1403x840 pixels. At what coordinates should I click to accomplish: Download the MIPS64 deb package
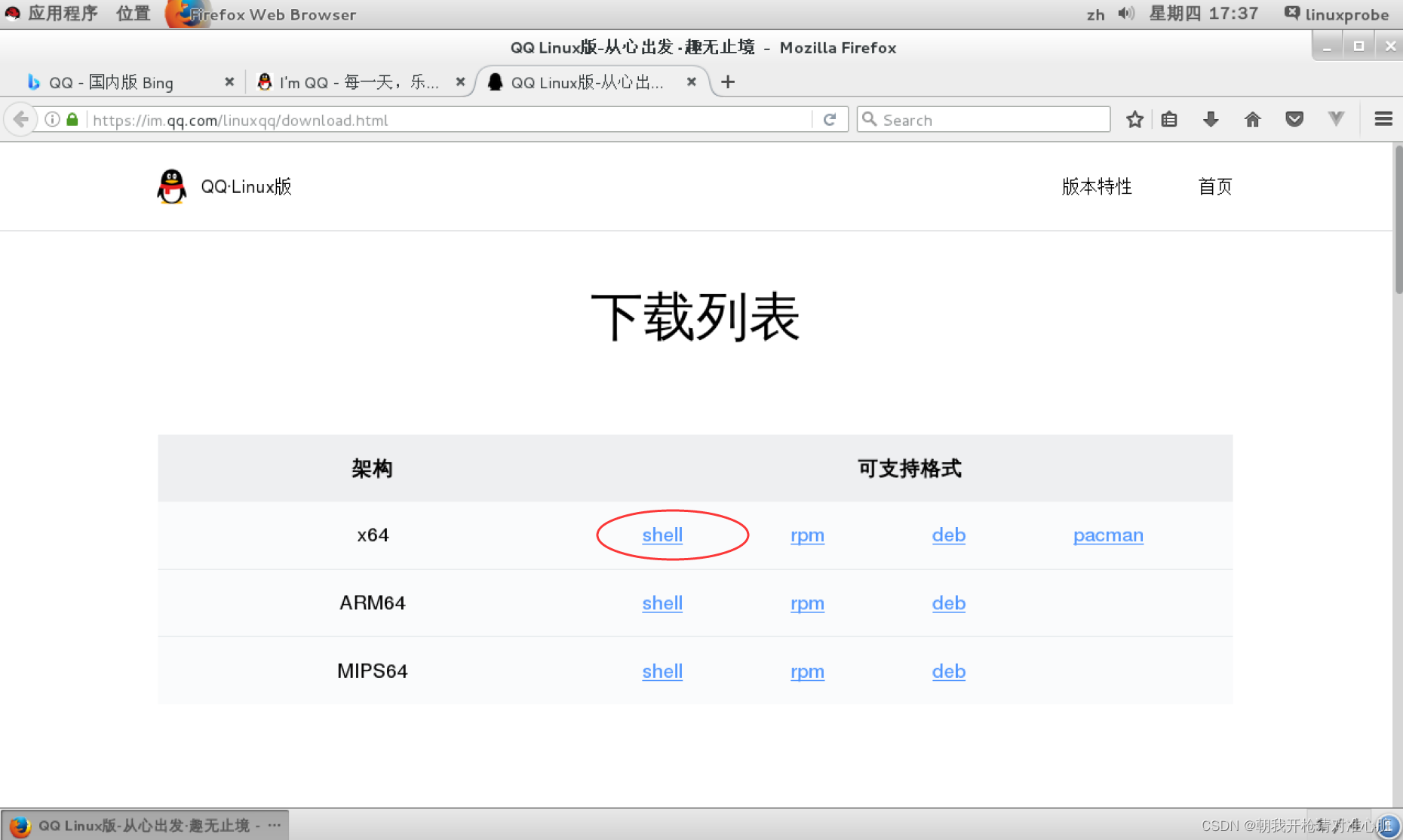[949, 671]
